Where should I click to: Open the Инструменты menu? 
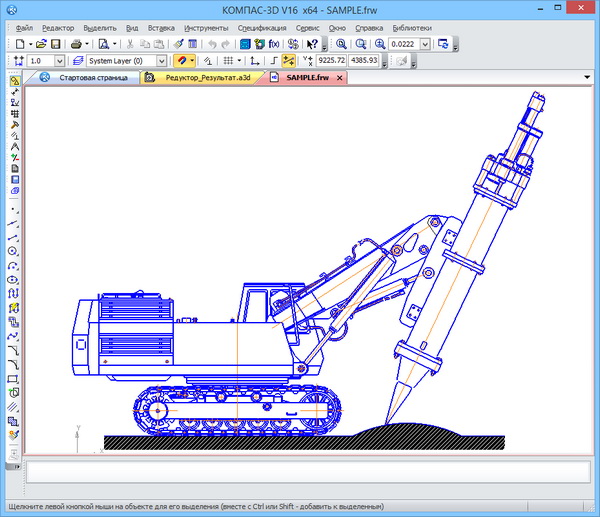[x=206, y=29]
